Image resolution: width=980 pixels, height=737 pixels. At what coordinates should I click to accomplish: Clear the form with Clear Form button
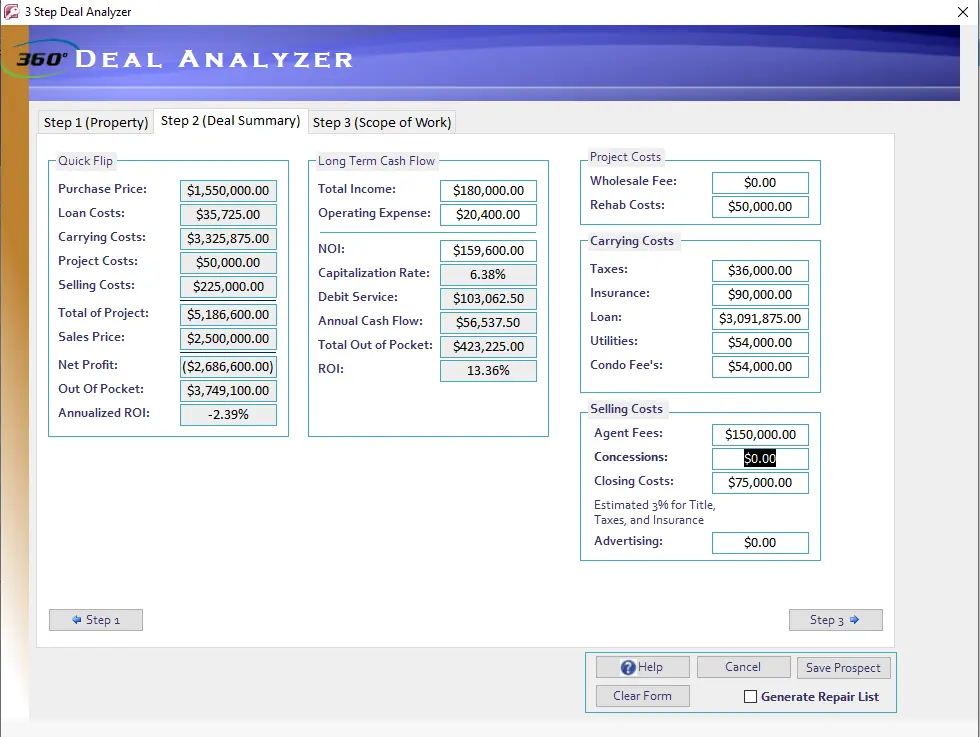coord(642,696)
